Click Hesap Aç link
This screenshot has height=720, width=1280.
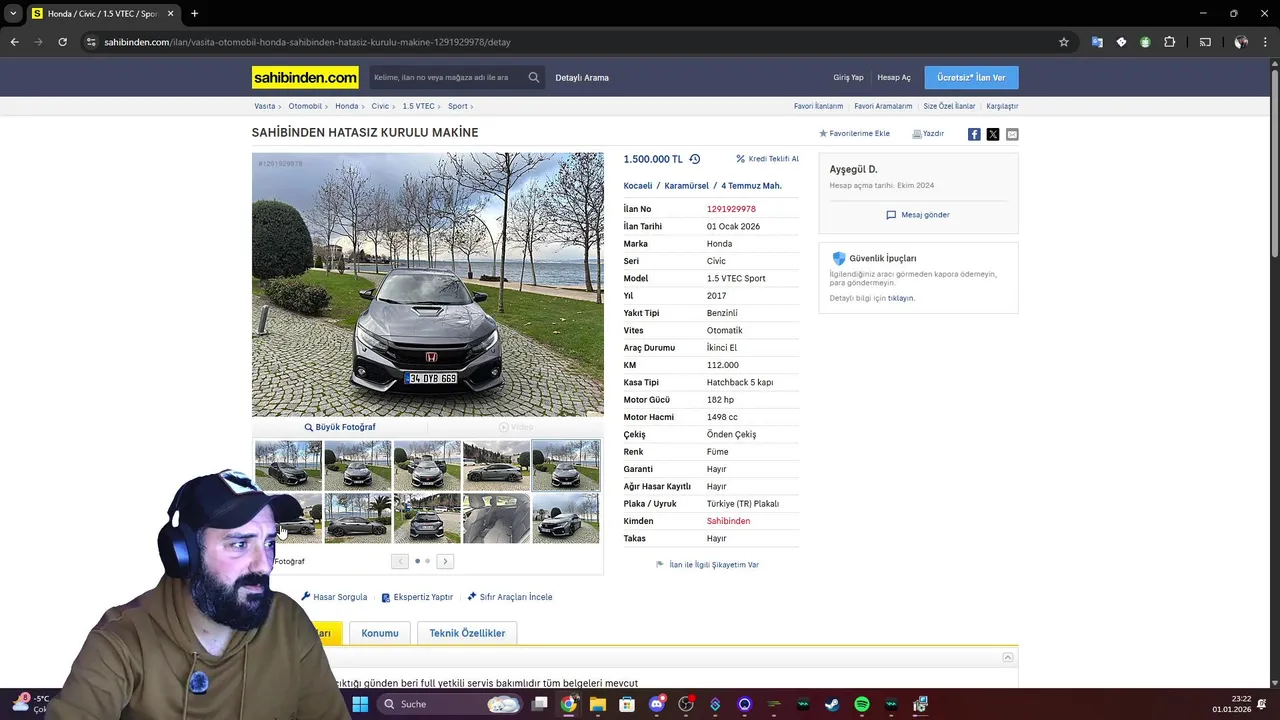click(x=894, y=77)
